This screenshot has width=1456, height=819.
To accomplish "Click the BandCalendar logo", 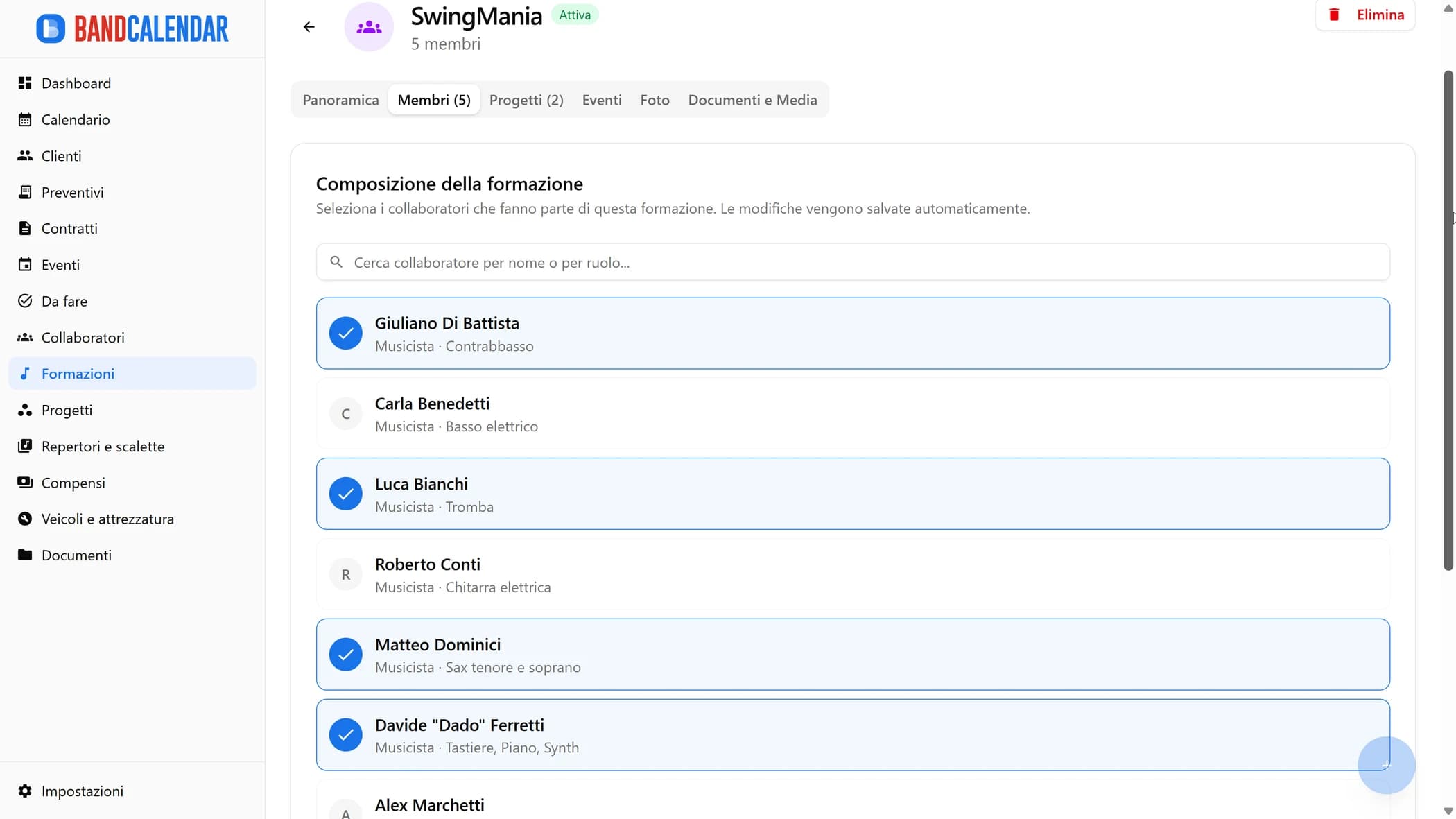I will [x=132, y=28].
